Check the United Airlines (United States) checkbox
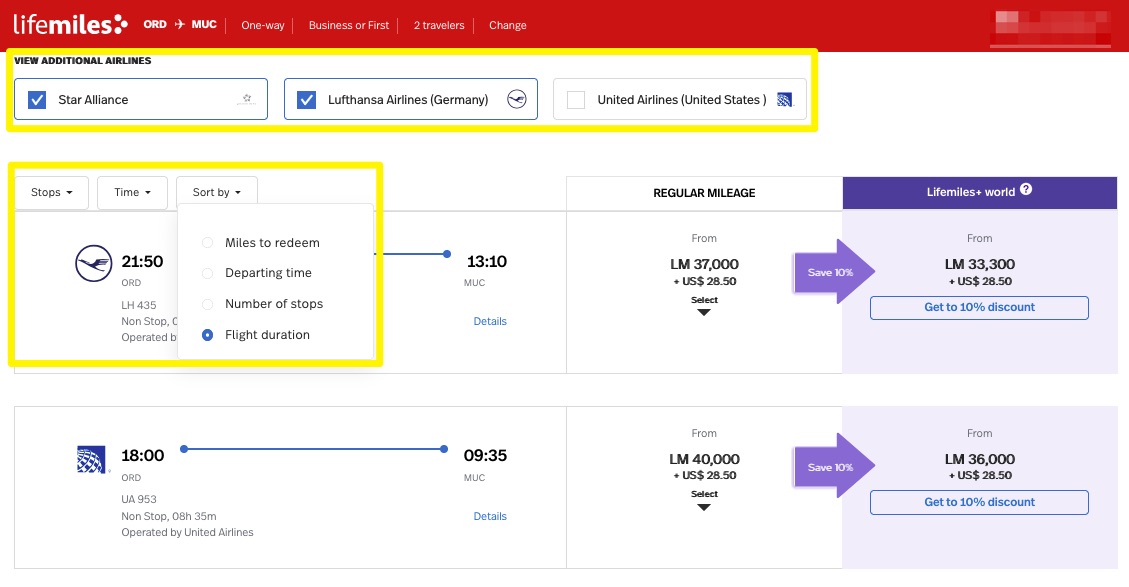 coord(576,100)
